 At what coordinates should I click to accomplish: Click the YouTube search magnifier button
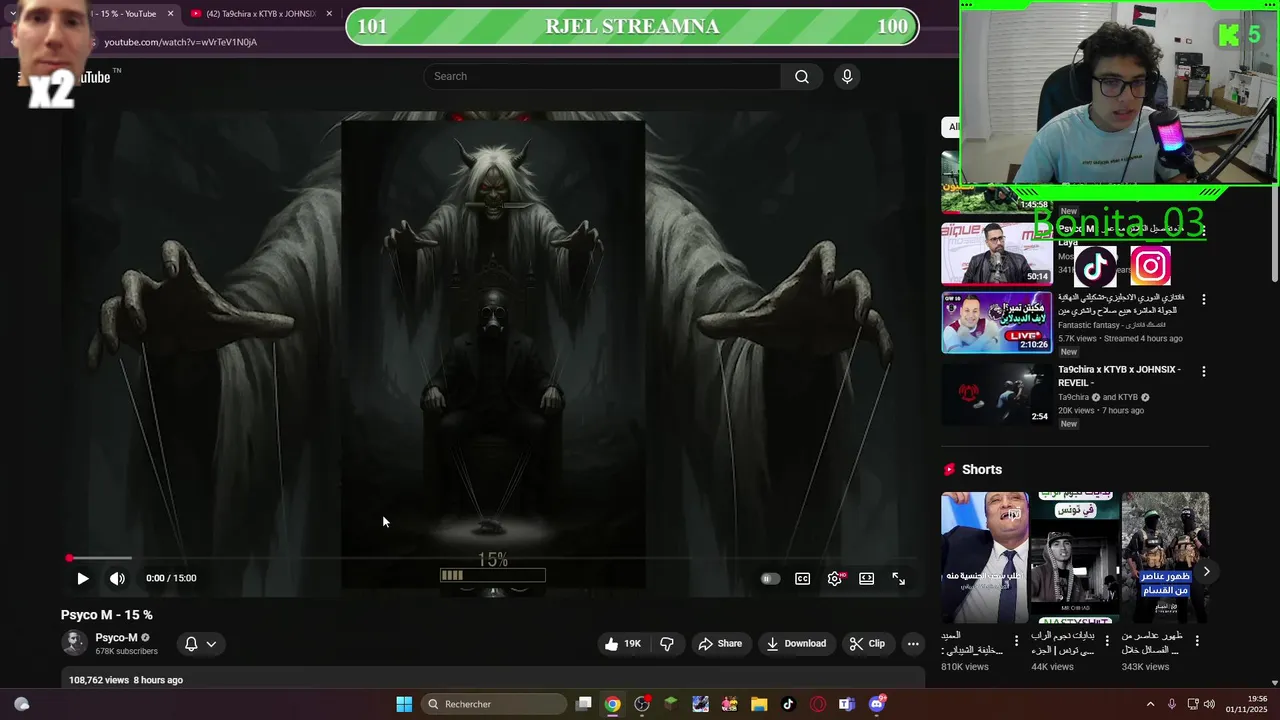(802, 77)
